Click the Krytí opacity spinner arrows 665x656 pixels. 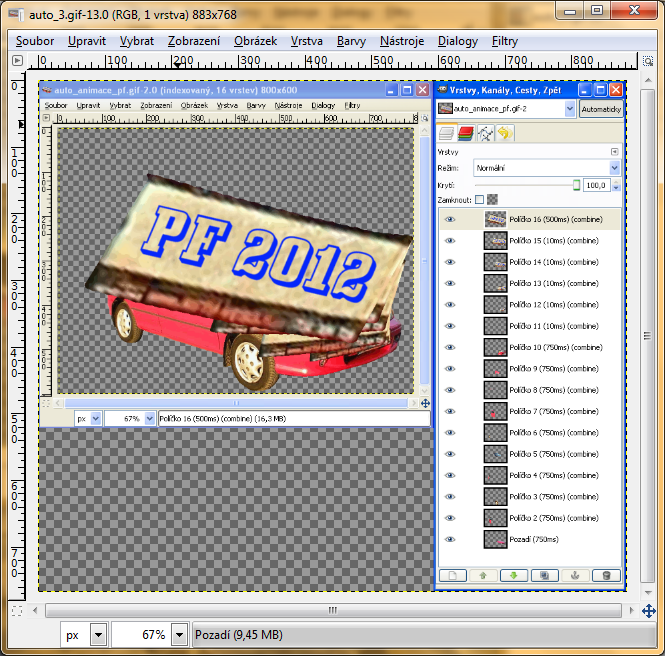tap(616, 185)
